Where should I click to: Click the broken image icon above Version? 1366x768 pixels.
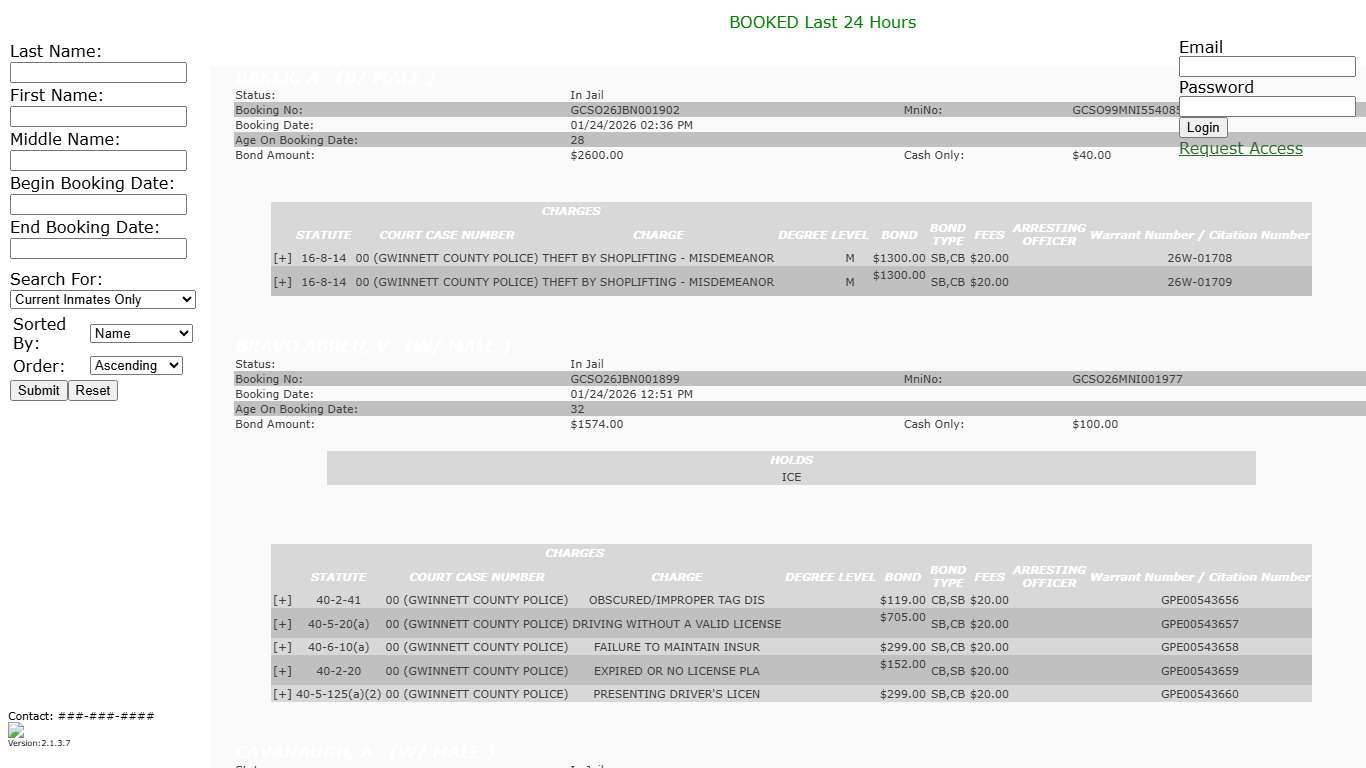tap(16, 731)
